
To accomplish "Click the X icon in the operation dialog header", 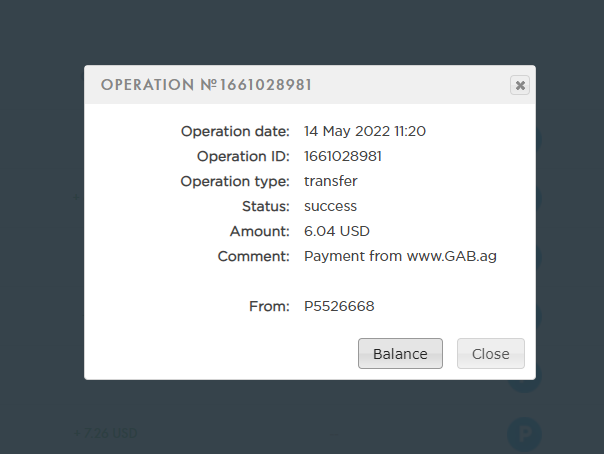I will pyautogui.click(x=520, y=85).
